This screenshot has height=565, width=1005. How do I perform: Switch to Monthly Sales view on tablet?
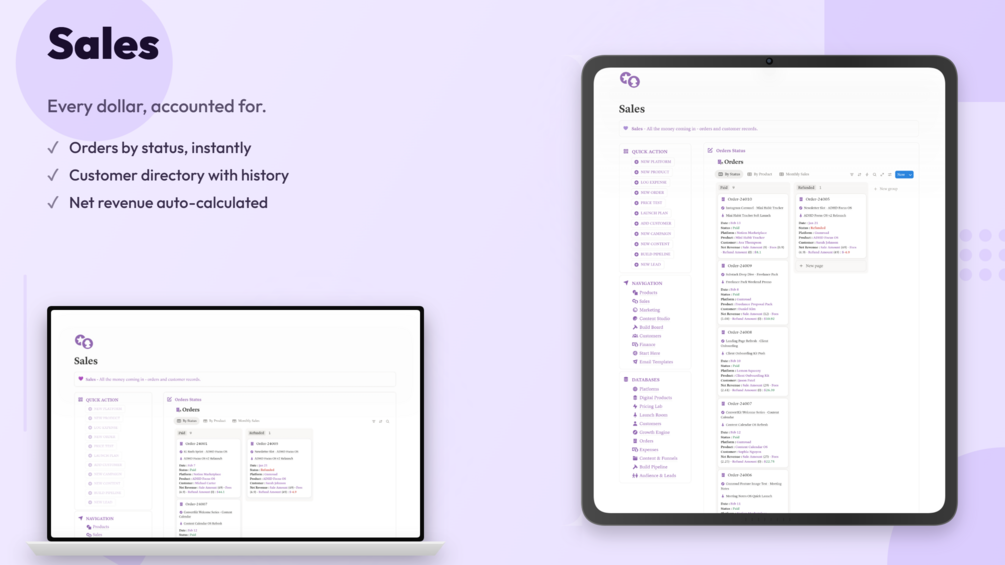(794, 174)
